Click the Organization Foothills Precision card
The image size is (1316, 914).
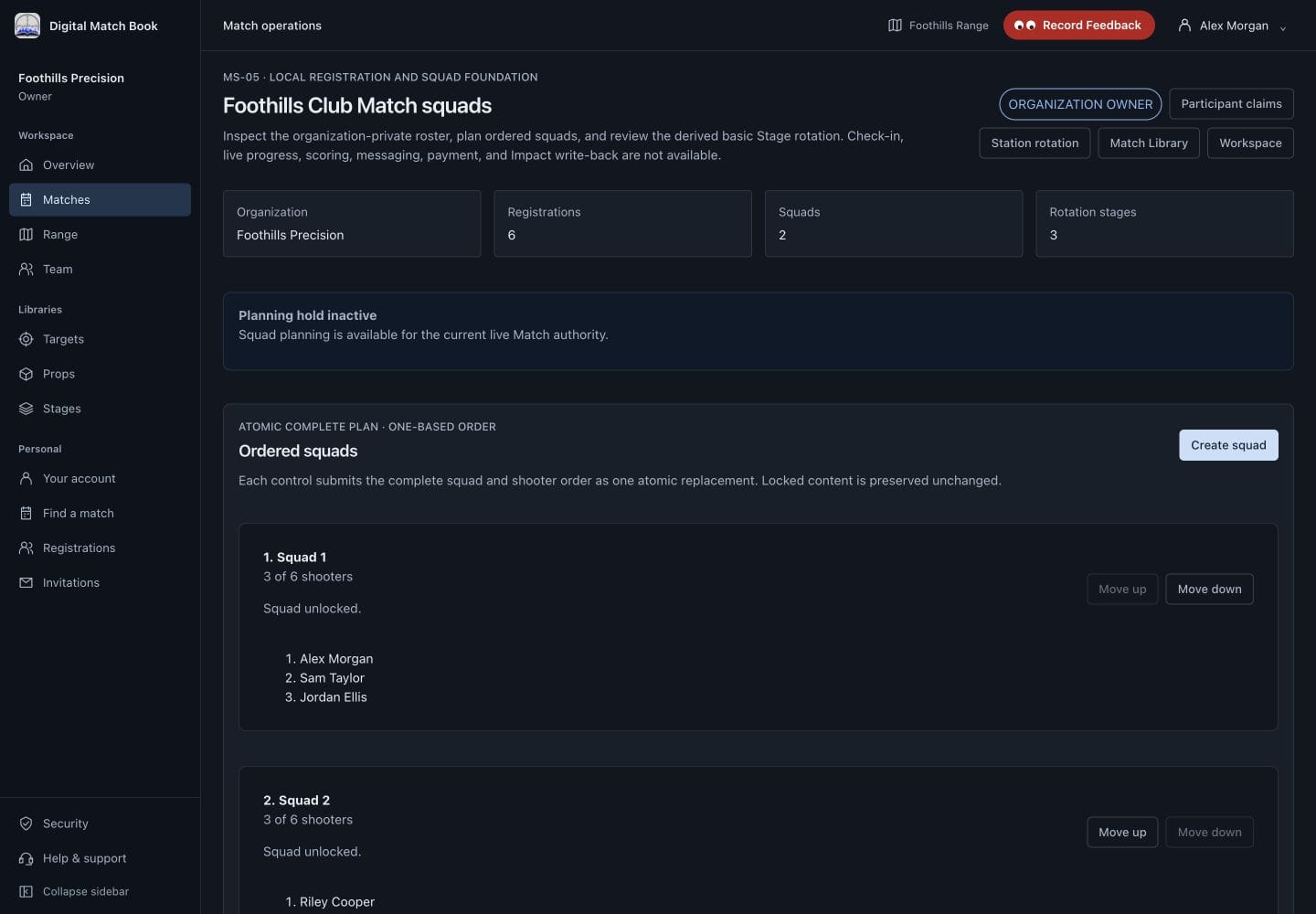352,224
